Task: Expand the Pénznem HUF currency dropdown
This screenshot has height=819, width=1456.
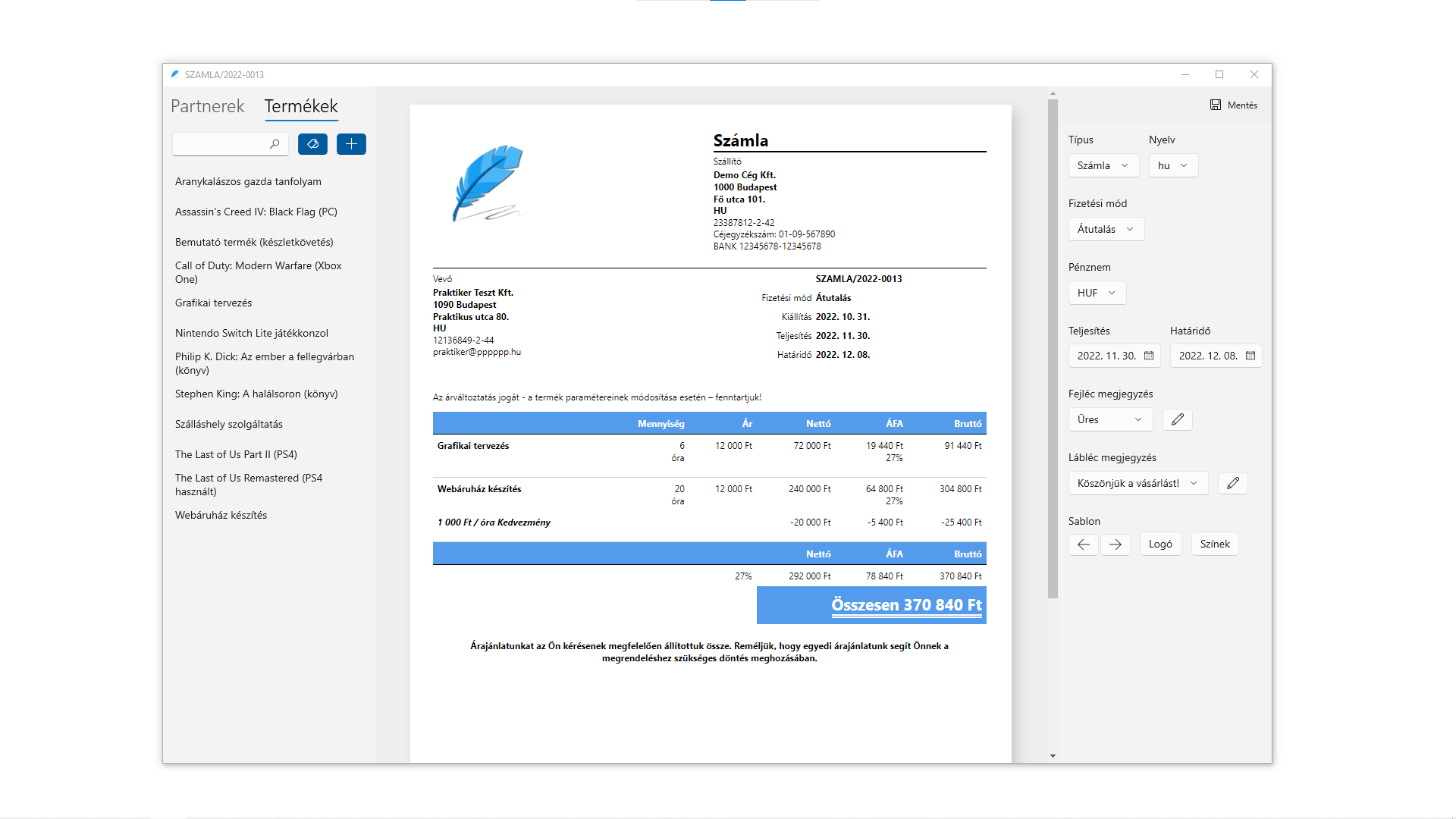Action: coord(1097,293)
